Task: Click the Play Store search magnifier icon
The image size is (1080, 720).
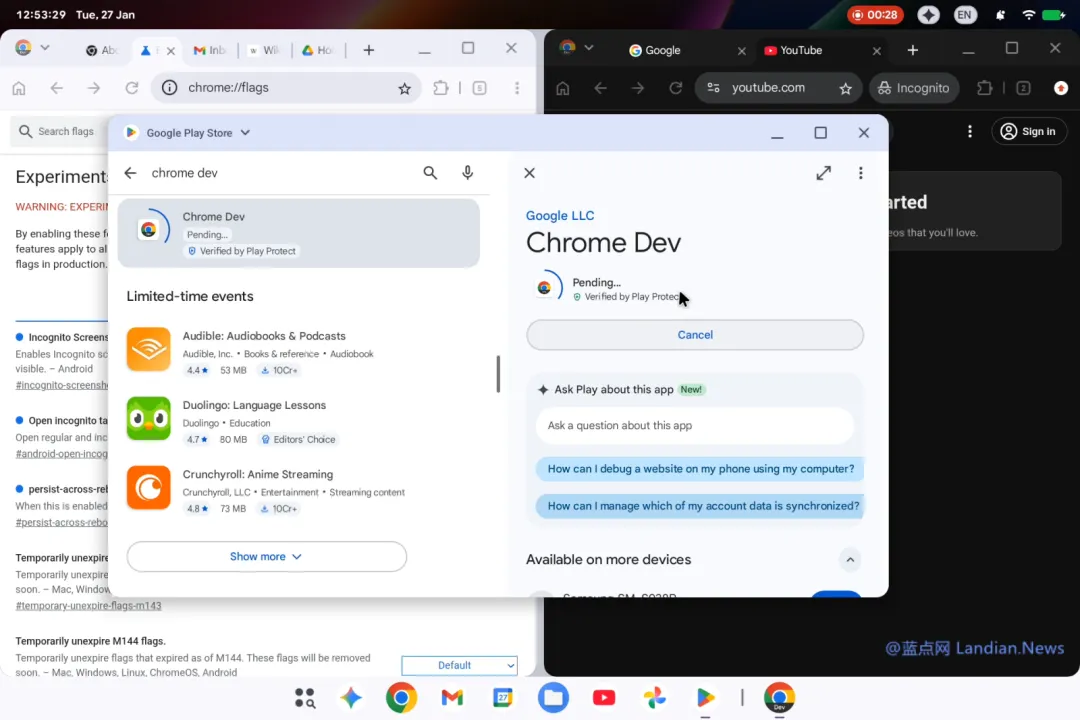Action: click(430, 173)
